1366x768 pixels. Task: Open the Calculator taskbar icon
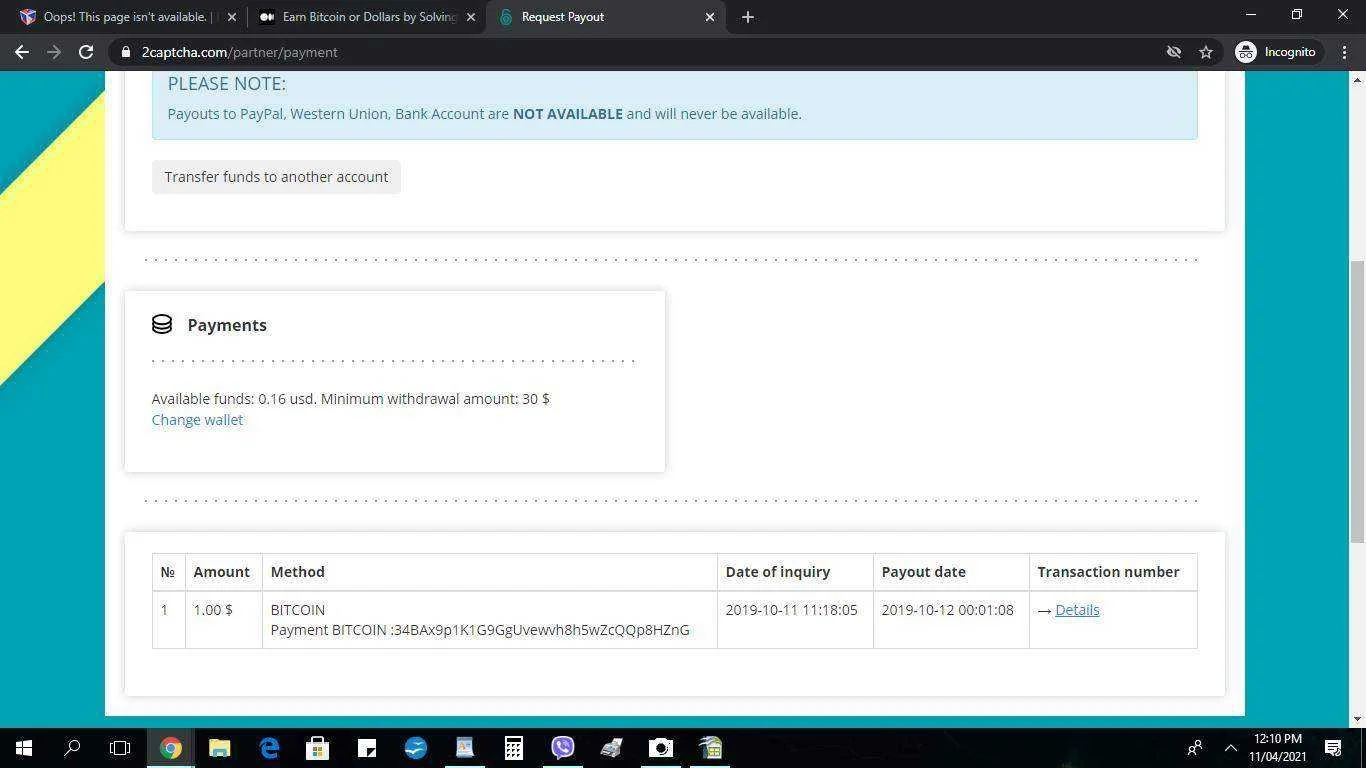point(514,748)
